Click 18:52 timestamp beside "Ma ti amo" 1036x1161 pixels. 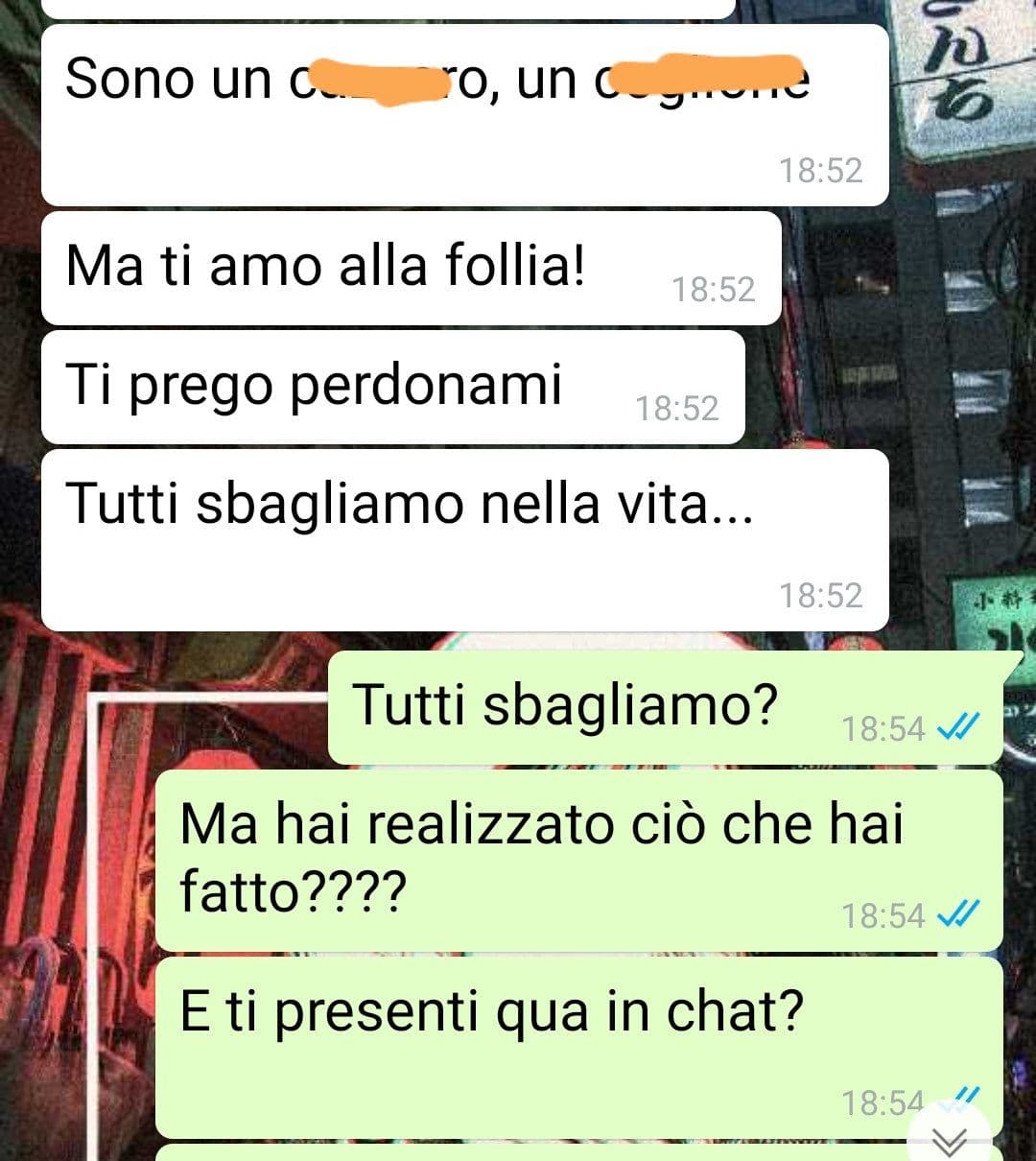point(714,290)
